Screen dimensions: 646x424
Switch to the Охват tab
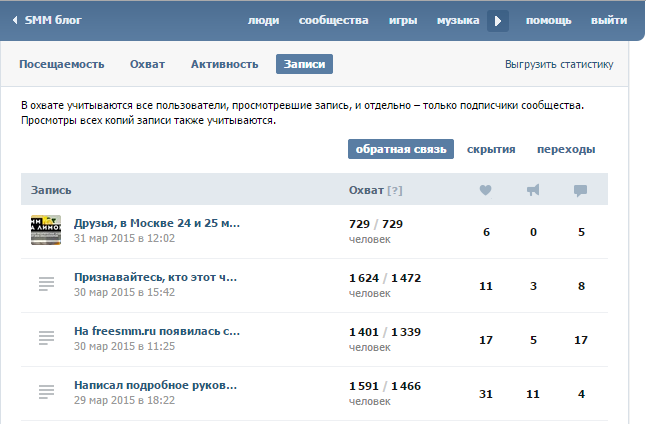(147, 64)
